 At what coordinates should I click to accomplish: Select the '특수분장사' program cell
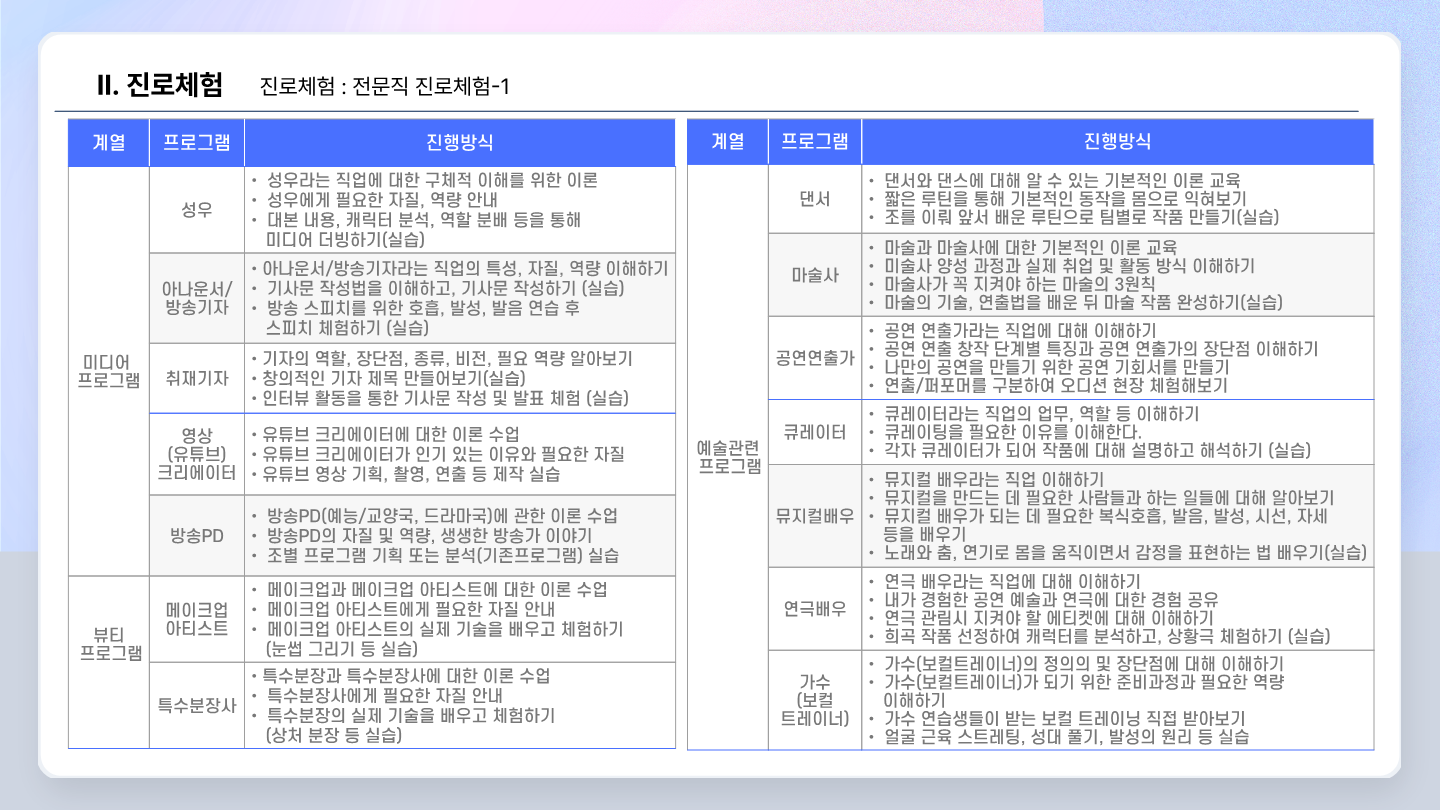197,705
